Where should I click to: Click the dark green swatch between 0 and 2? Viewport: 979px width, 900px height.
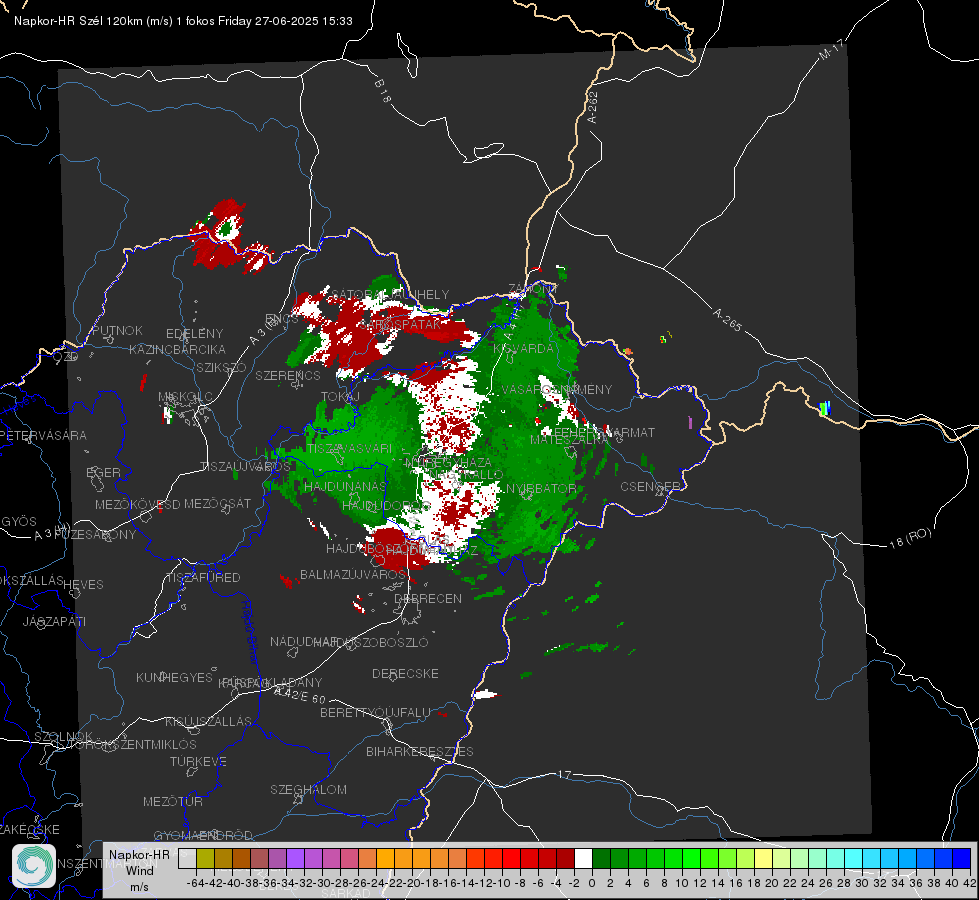tap(601, 858)
